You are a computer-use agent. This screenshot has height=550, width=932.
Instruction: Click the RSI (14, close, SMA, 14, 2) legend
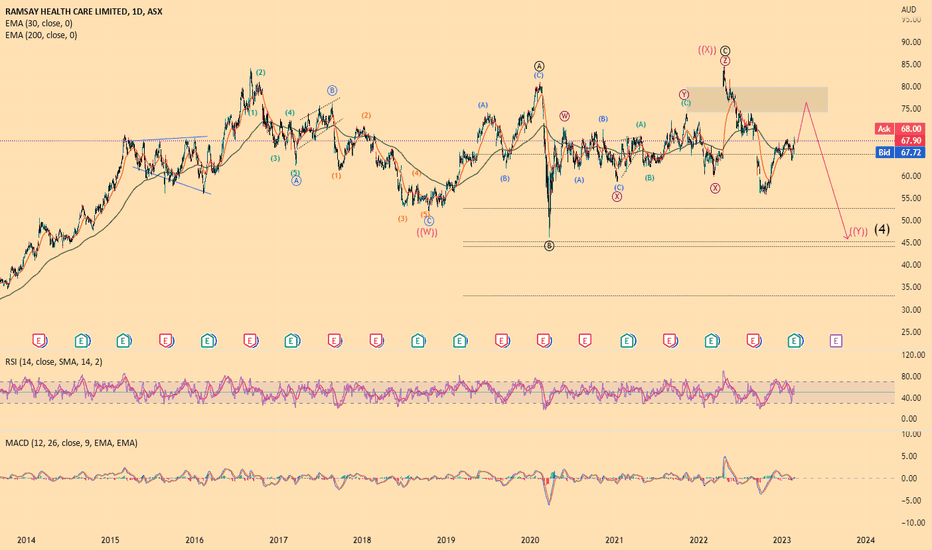(53, 362)
